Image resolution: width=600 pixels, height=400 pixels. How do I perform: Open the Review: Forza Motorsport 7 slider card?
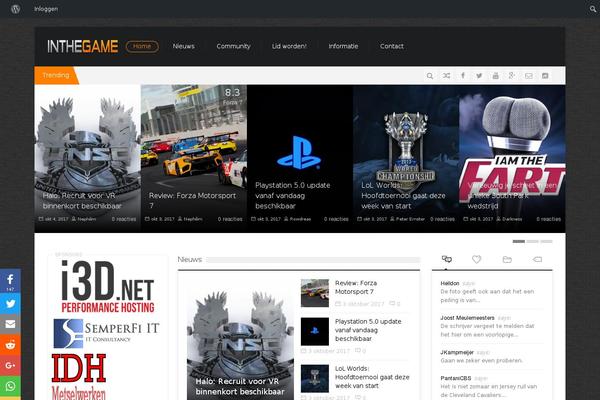(x=194, y=158)
